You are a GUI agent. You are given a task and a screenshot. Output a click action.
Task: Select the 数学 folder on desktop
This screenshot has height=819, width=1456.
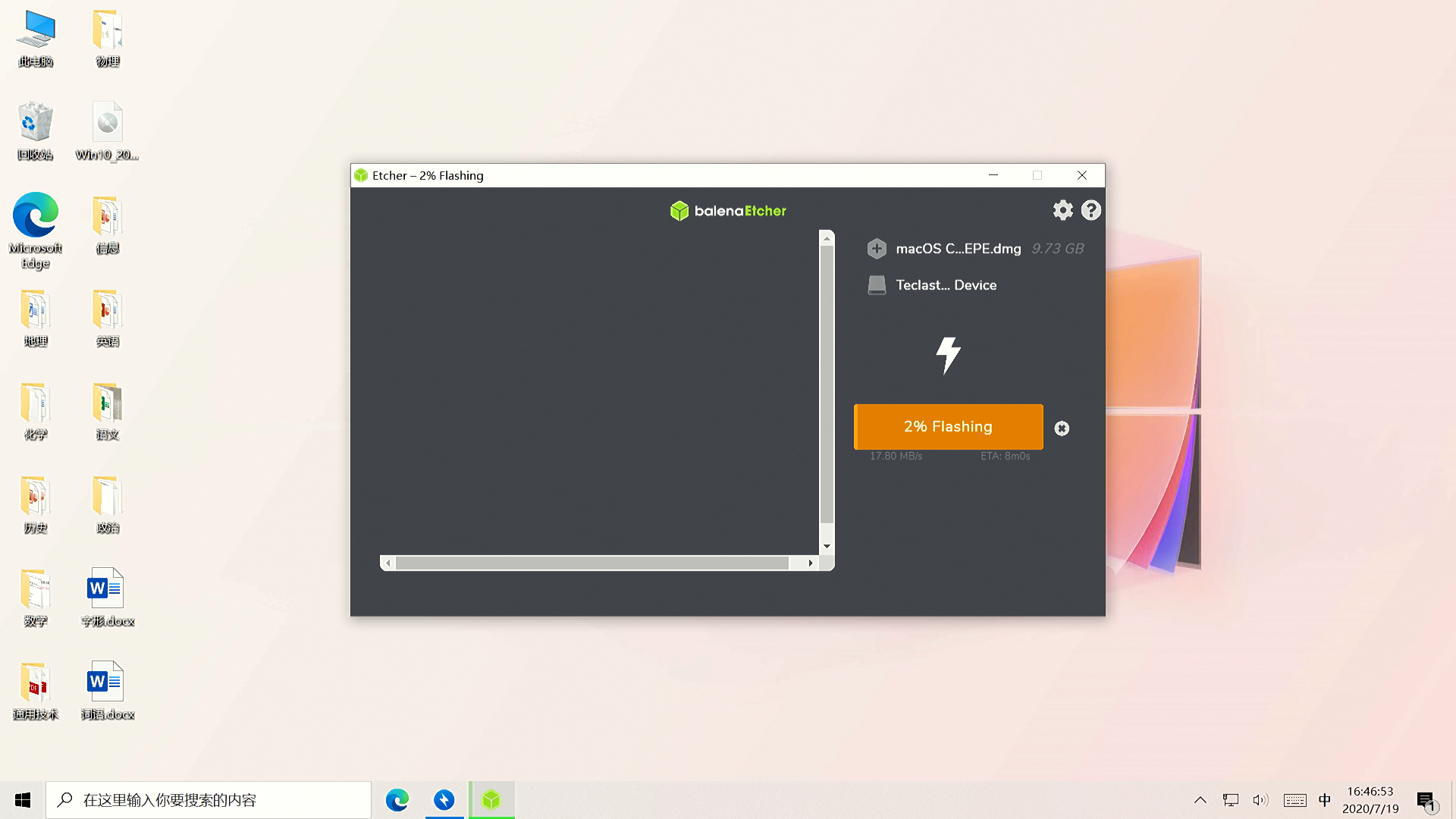(x=36, y=598)
